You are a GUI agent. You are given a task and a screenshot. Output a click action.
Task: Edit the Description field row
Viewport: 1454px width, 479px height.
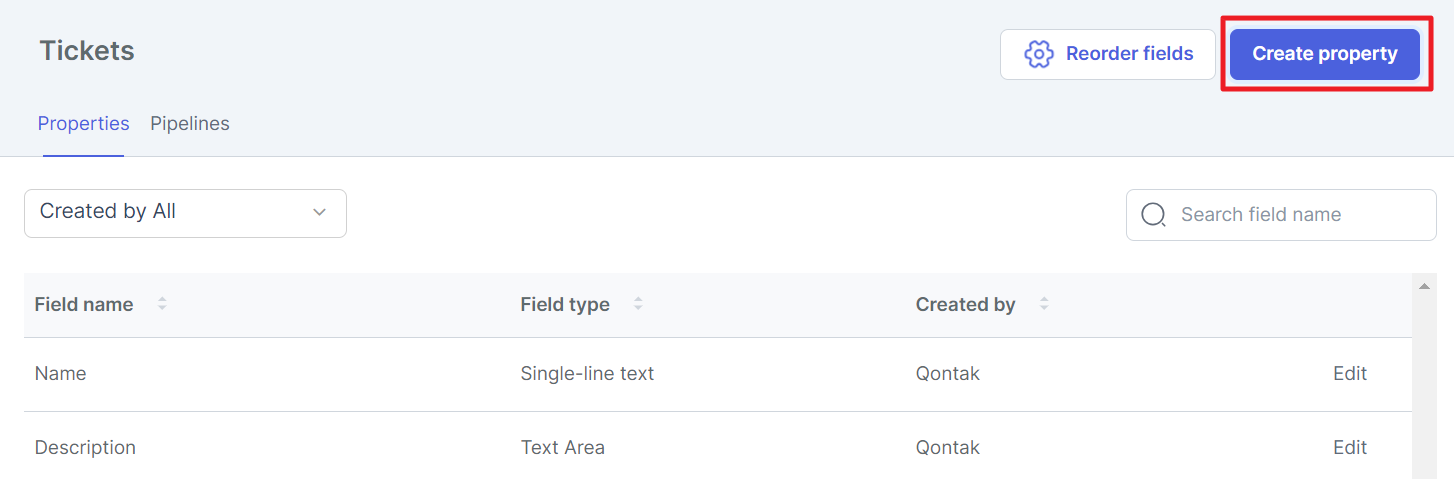click(x=1350, y=448)
